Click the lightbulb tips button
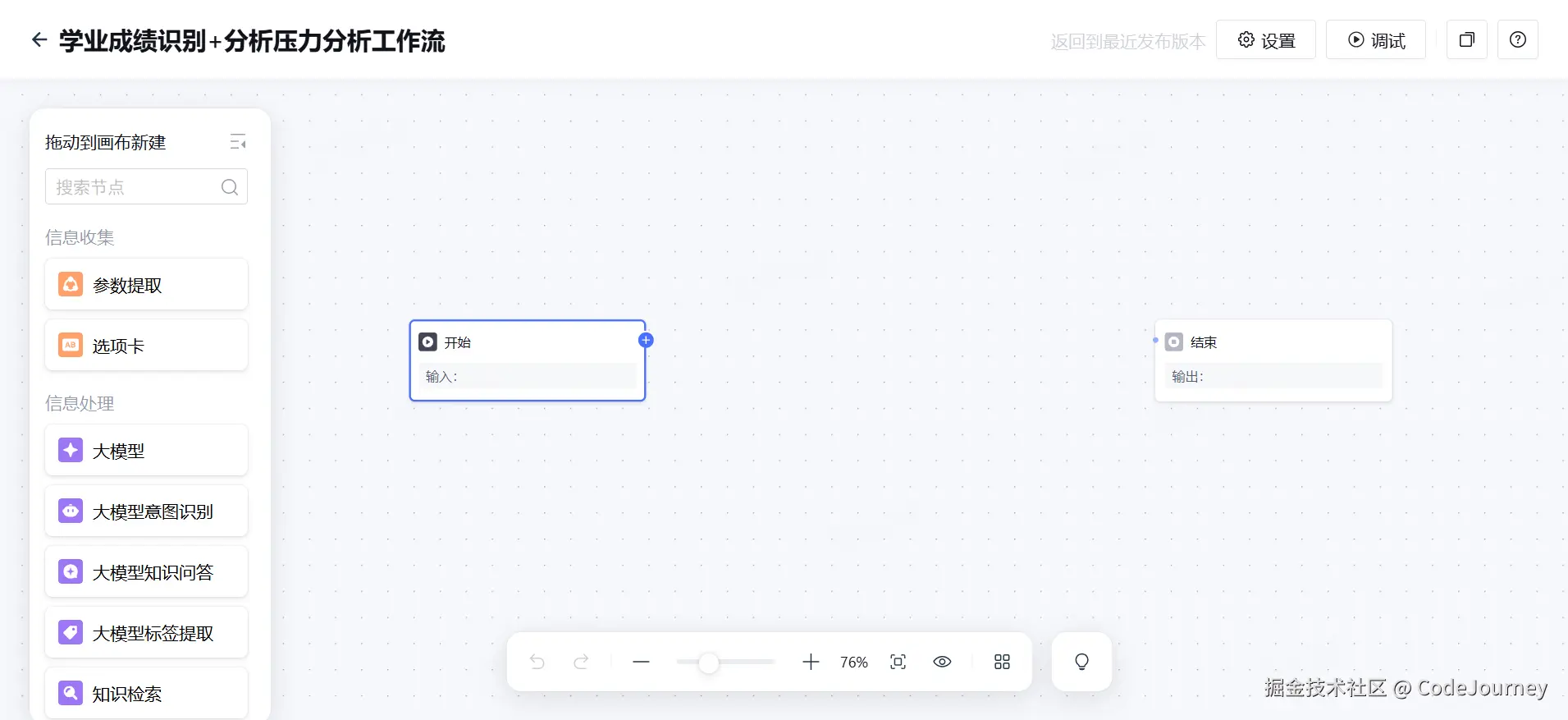Screen dimensions: 1568x720 [1081, 662]
